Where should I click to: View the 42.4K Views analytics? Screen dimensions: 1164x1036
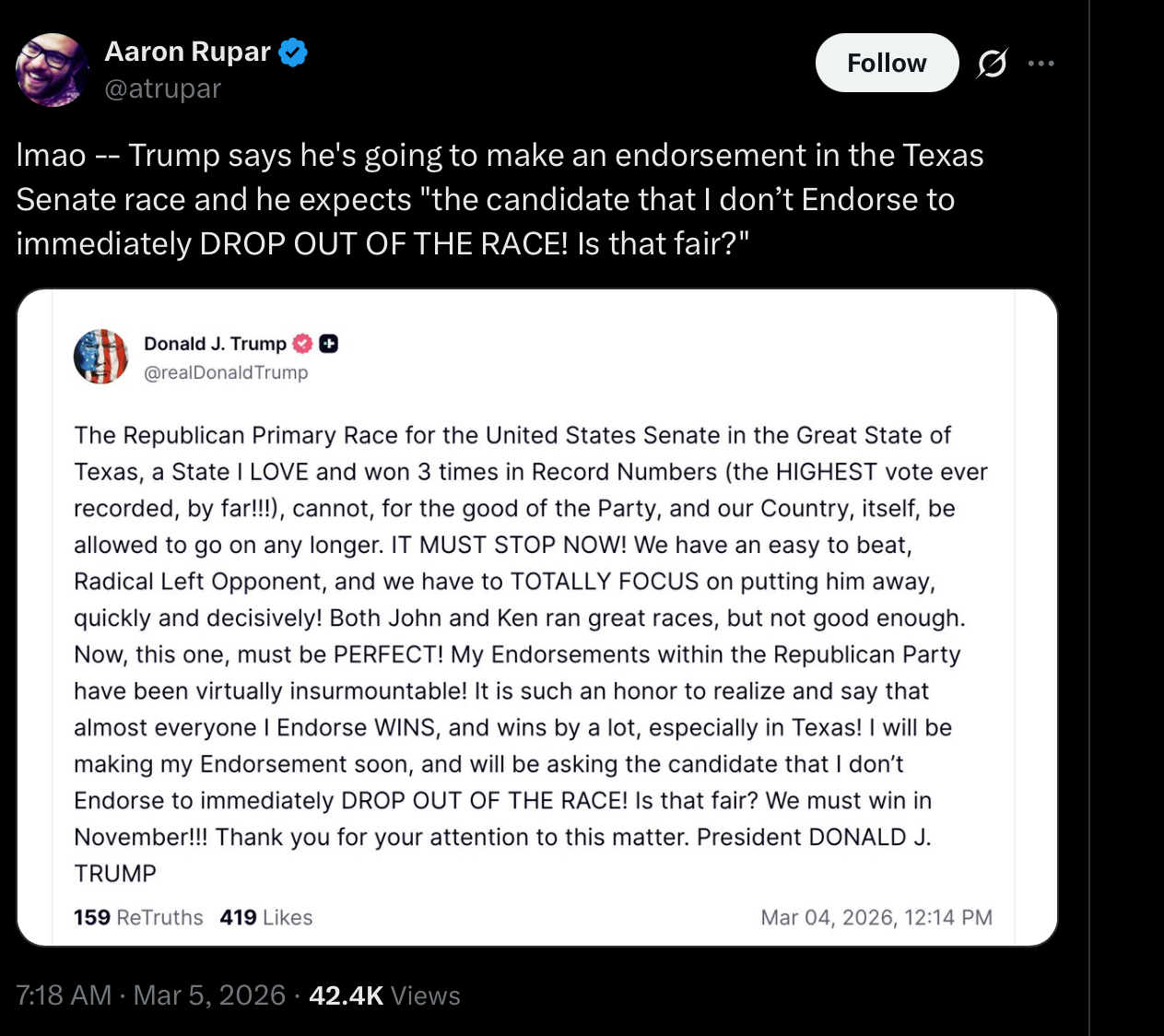click(x=384, y=995)
